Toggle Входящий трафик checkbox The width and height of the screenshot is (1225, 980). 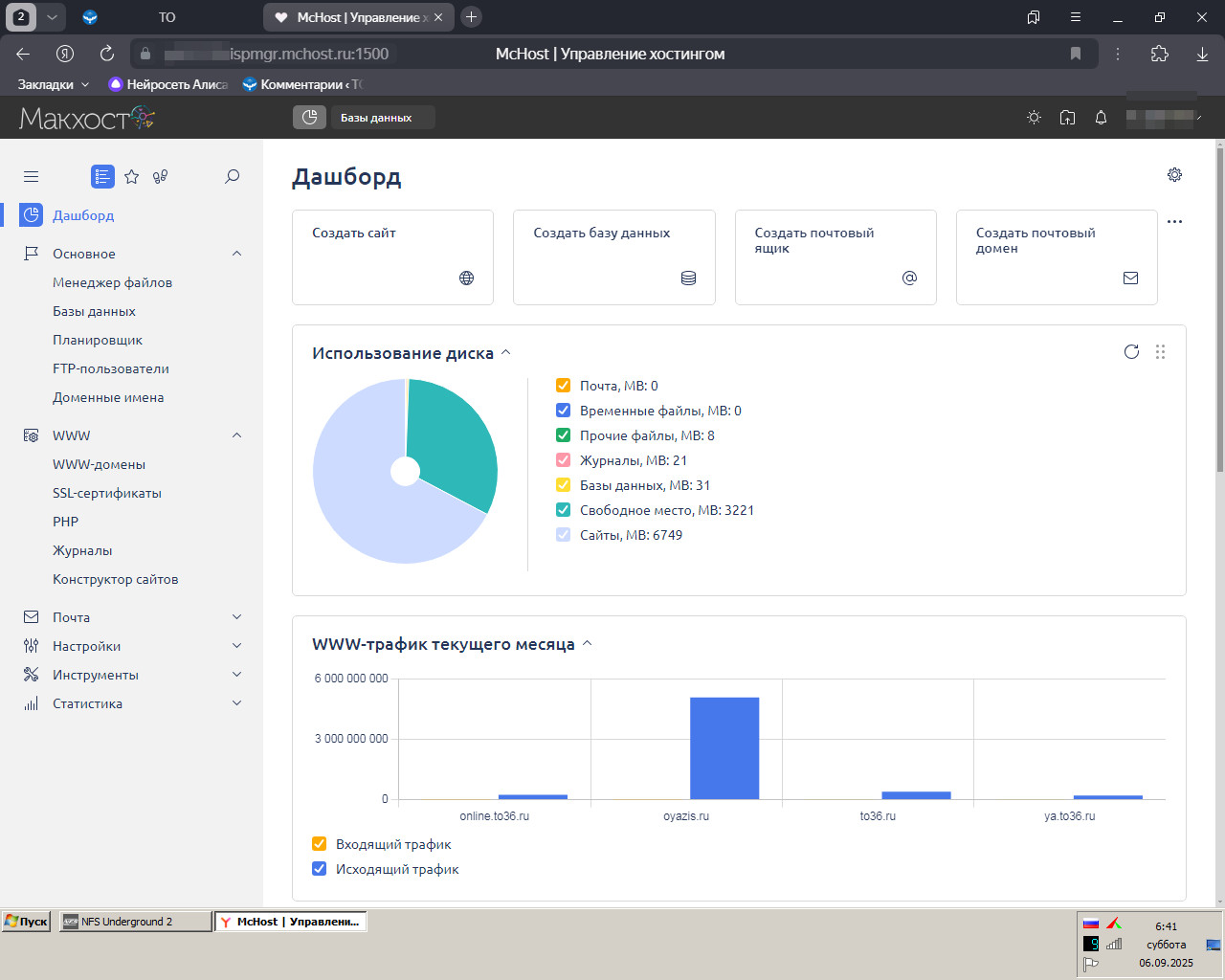click(x=320, y=844)
